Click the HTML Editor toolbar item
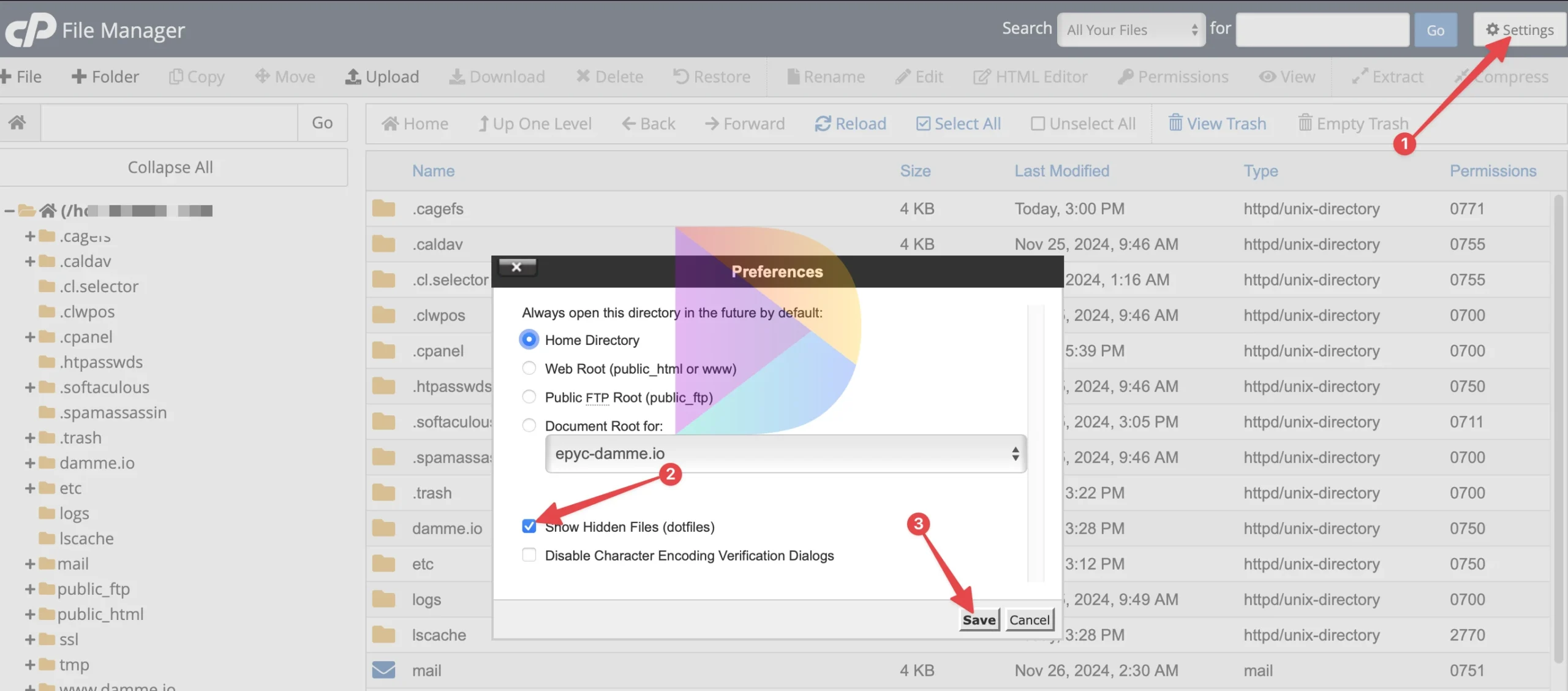 1030,77
